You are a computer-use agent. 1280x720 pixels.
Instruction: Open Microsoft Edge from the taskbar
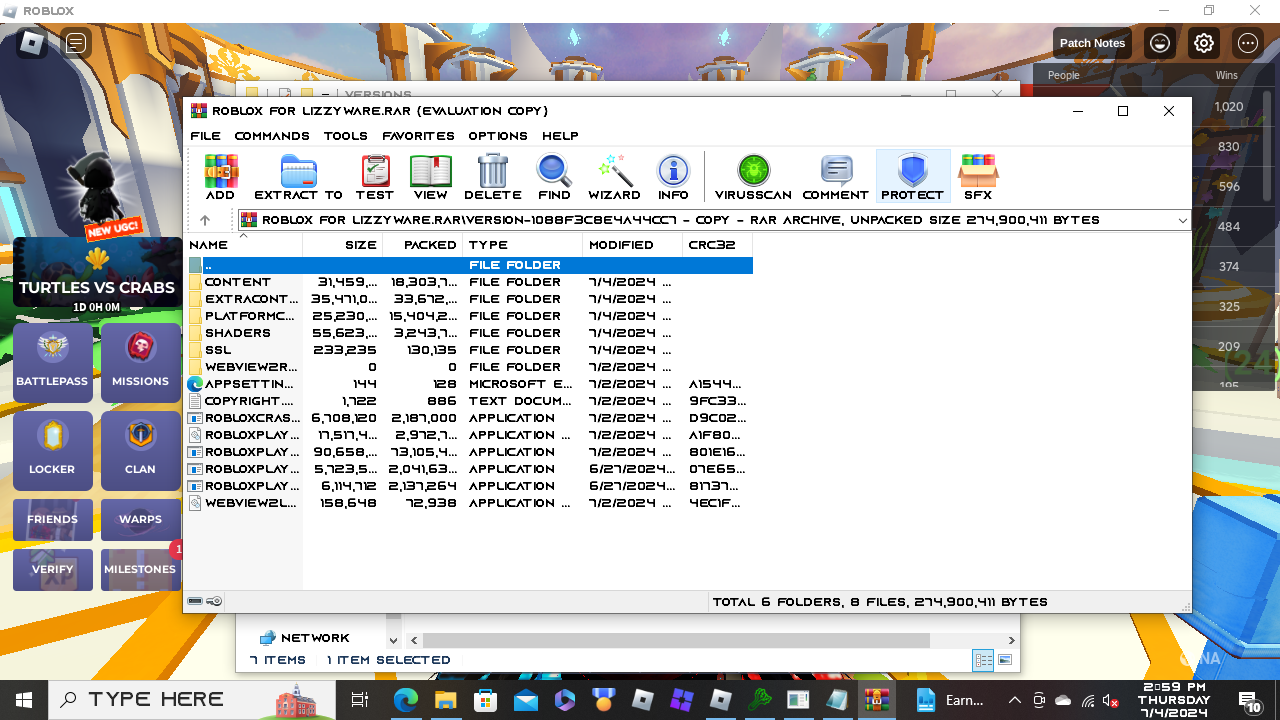pos(405,700)
